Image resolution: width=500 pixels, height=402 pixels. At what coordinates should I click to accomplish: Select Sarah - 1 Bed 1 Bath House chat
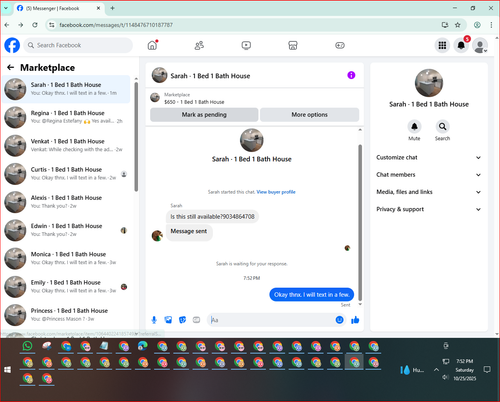[x=66, y=89]
